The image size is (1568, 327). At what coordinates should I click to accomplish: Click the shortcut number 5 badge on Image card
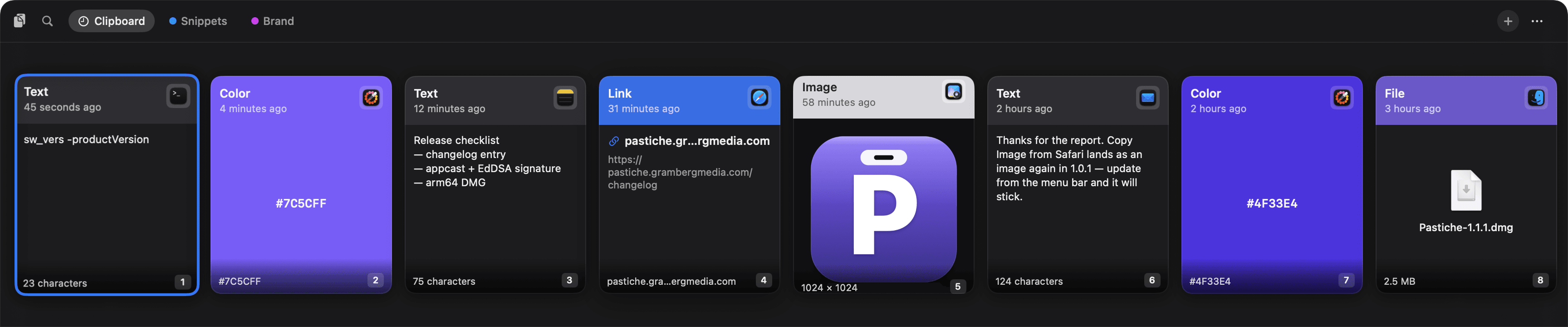(x=957, y=286)
